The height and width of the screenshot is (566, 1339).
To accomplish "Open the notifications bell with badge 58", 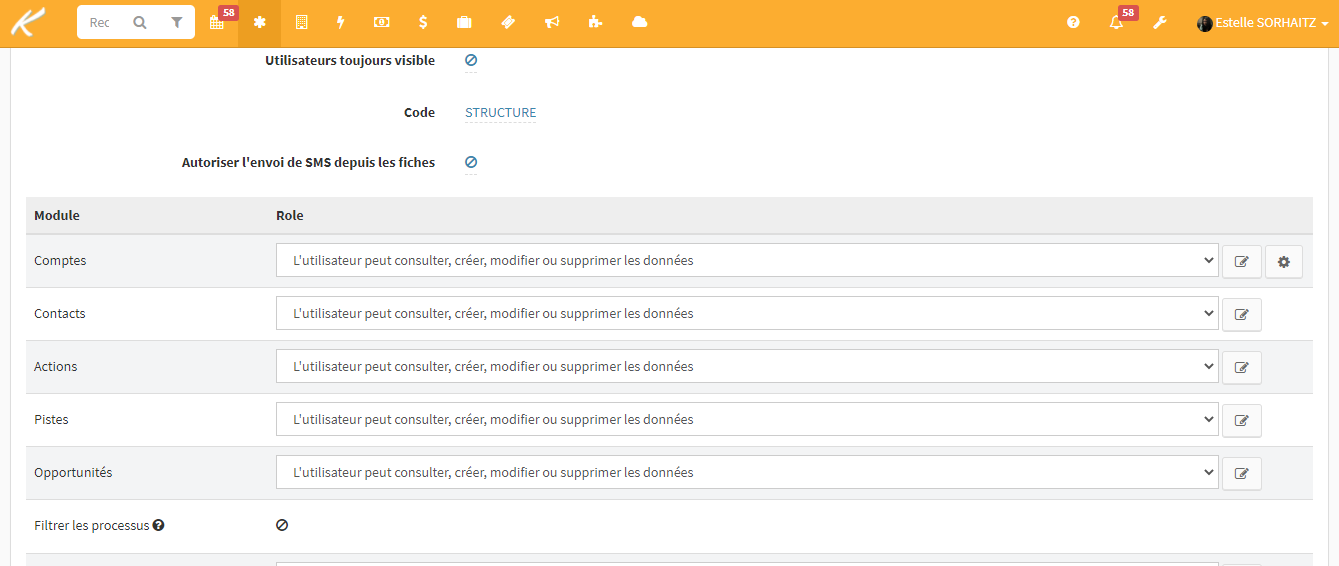I will coord(1117,22).
